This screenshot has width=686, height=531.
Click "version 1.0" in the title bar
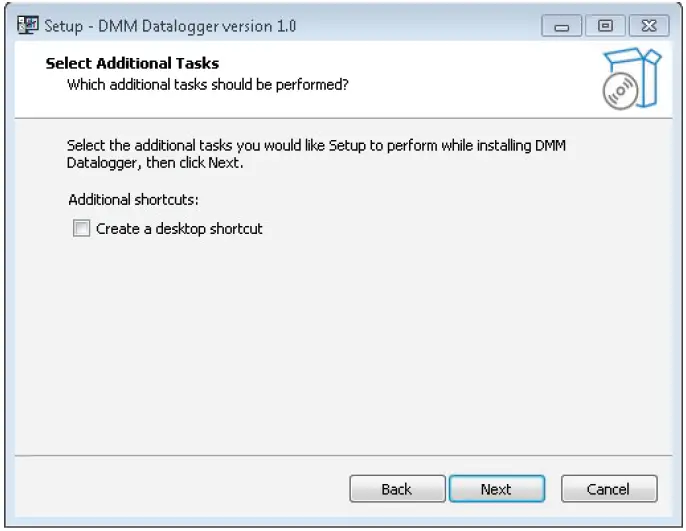click(262, 27)
